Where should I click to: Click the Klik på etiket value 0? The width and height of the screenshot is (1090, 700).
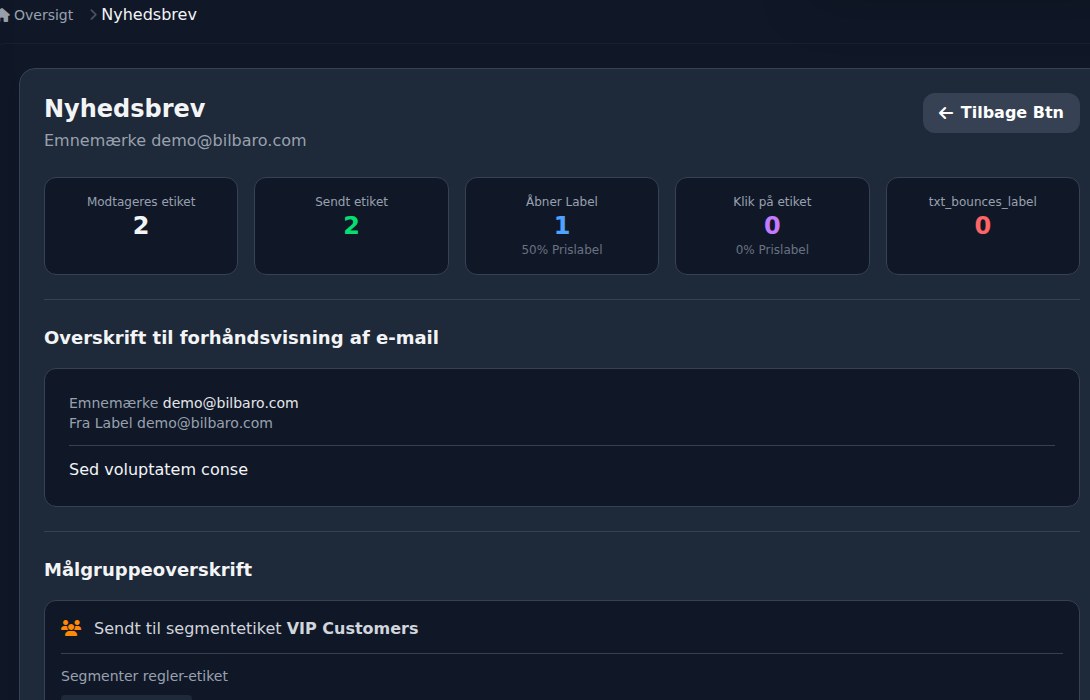(772, 225)
